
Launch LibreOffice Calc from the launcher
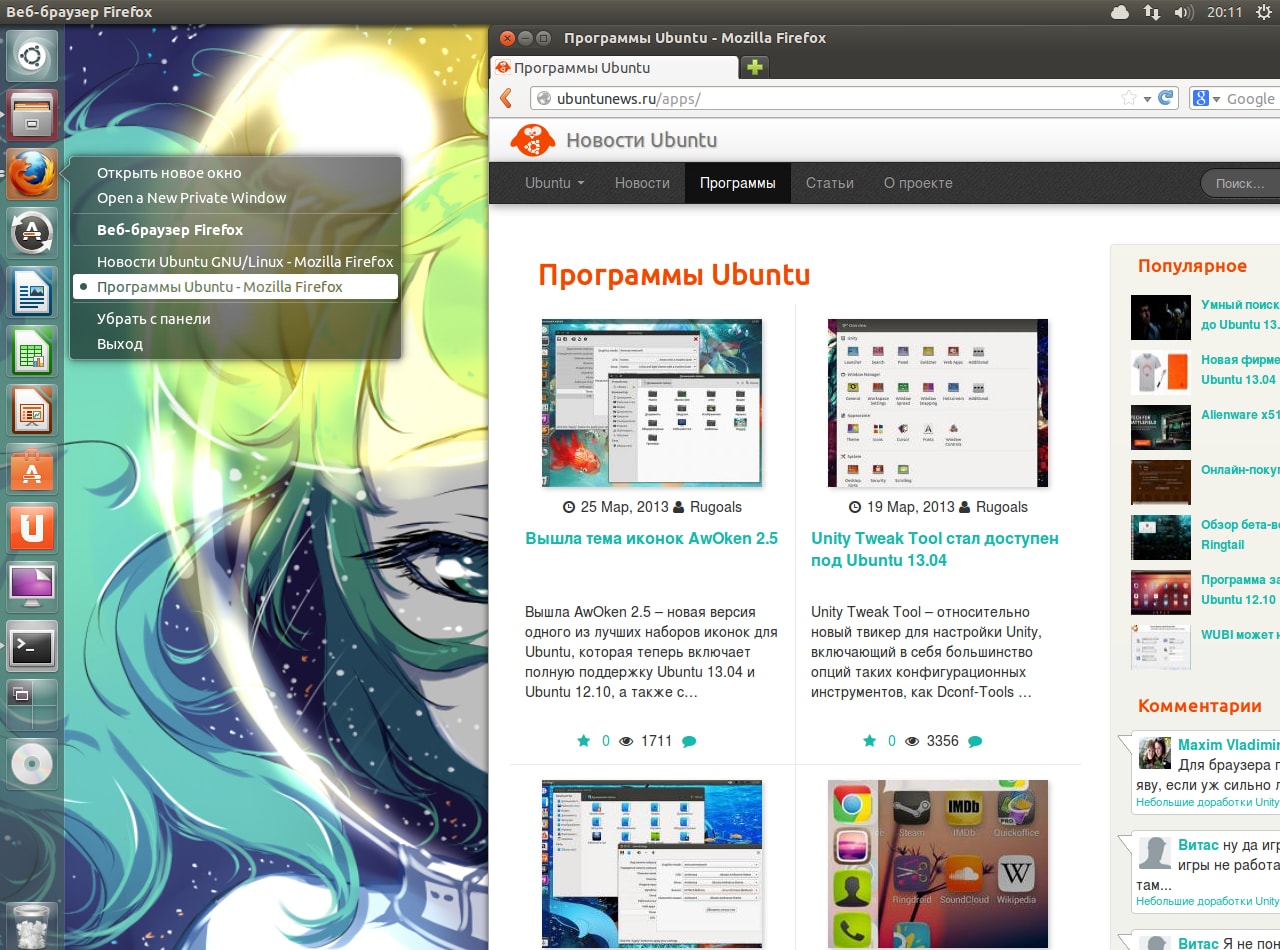point(32,350)
